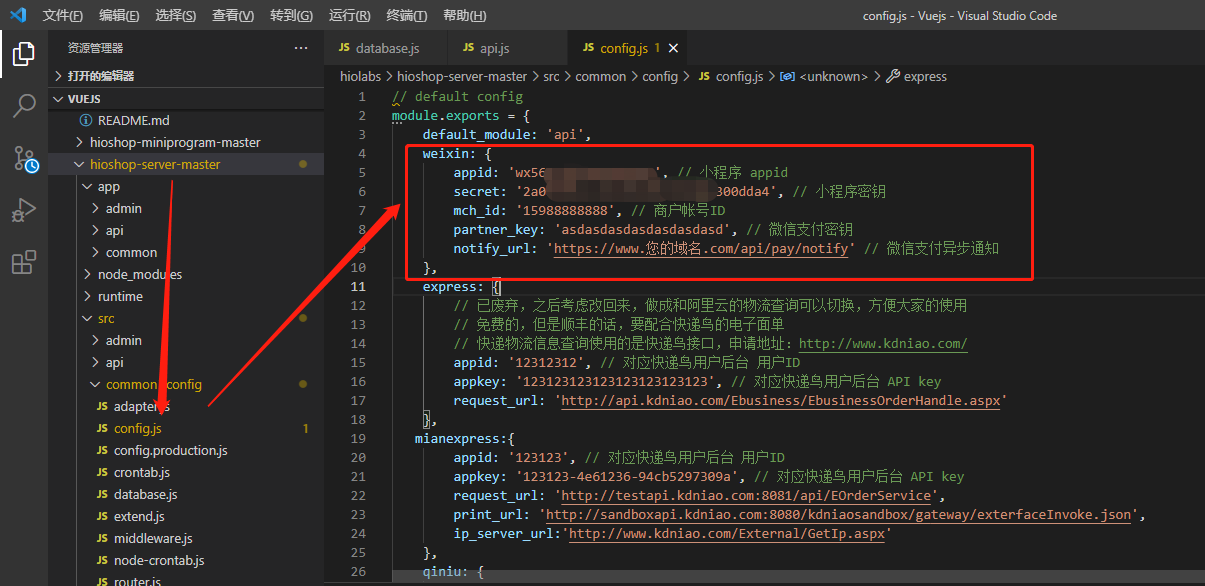Open the Search view in activity bar
Image resolution: width=1205 pixels, height=586 pixels.
tap(23, 106)
